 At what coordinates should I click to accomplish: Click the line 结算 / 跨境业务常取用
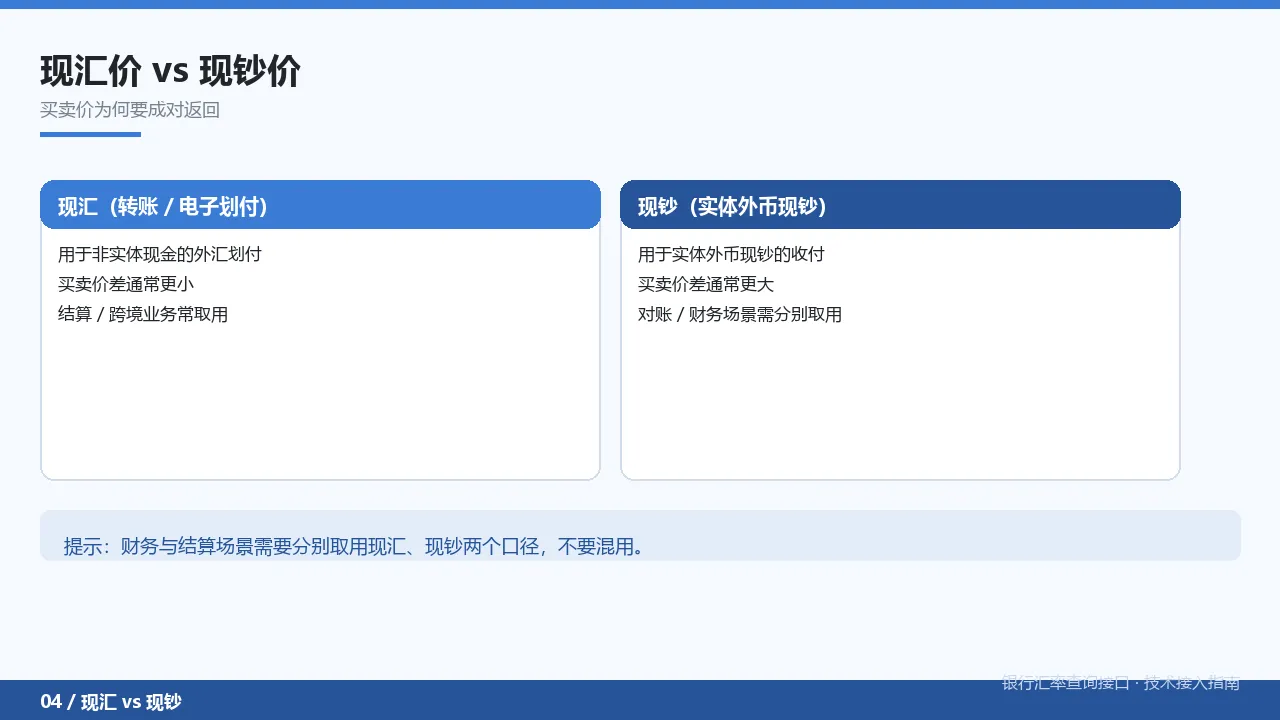(x=143, y=314)
